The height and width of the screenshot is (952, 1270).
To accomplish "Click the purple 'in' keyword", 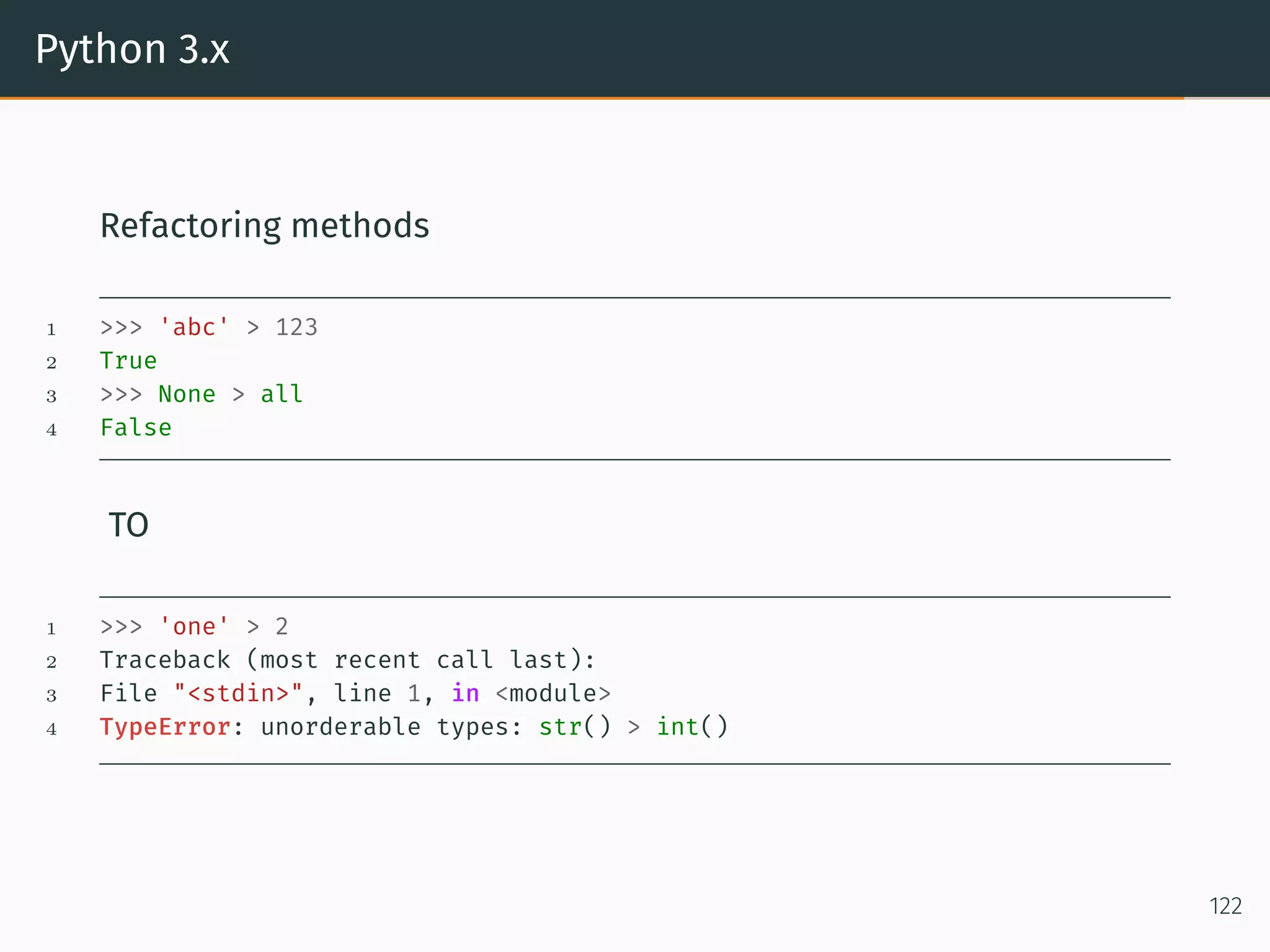I will click(465, 693).
